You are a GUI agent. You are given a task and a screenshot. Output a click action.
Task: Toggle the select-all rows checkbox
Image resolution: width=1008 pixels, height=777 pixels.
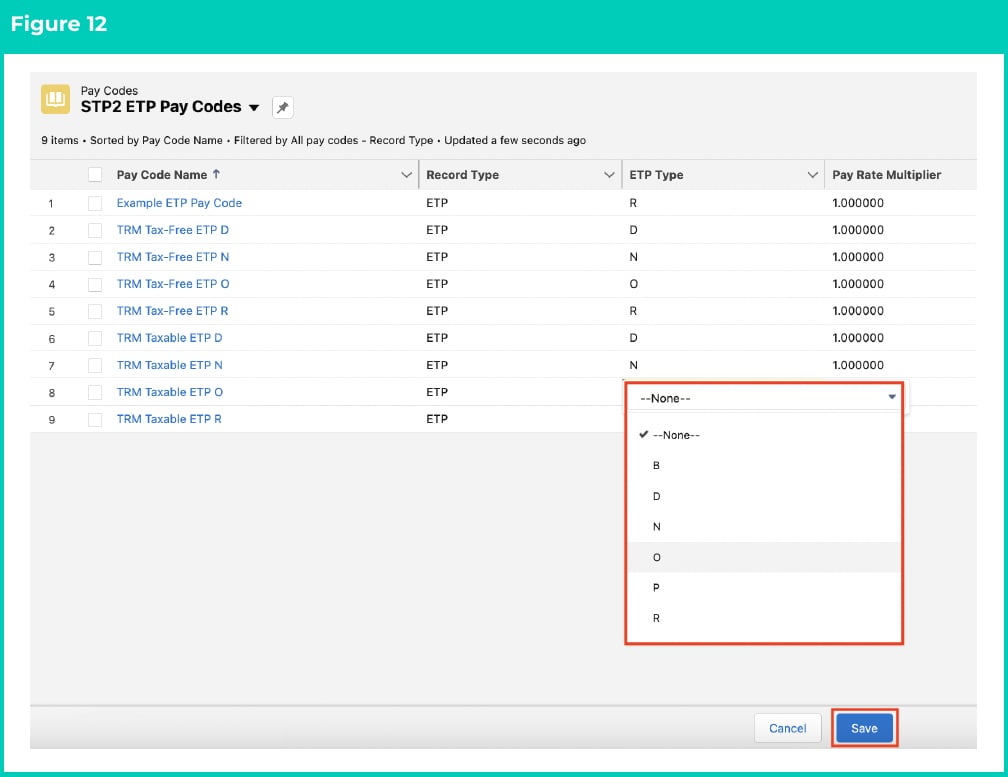click(95, 175)
